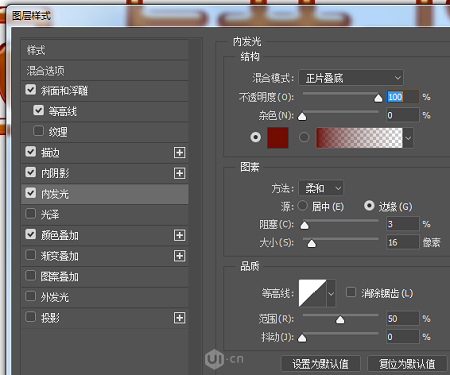Viewport: 450px width, 375px height.
Task: Enable the 纹理 checkbox
Action: click(39, 131)
